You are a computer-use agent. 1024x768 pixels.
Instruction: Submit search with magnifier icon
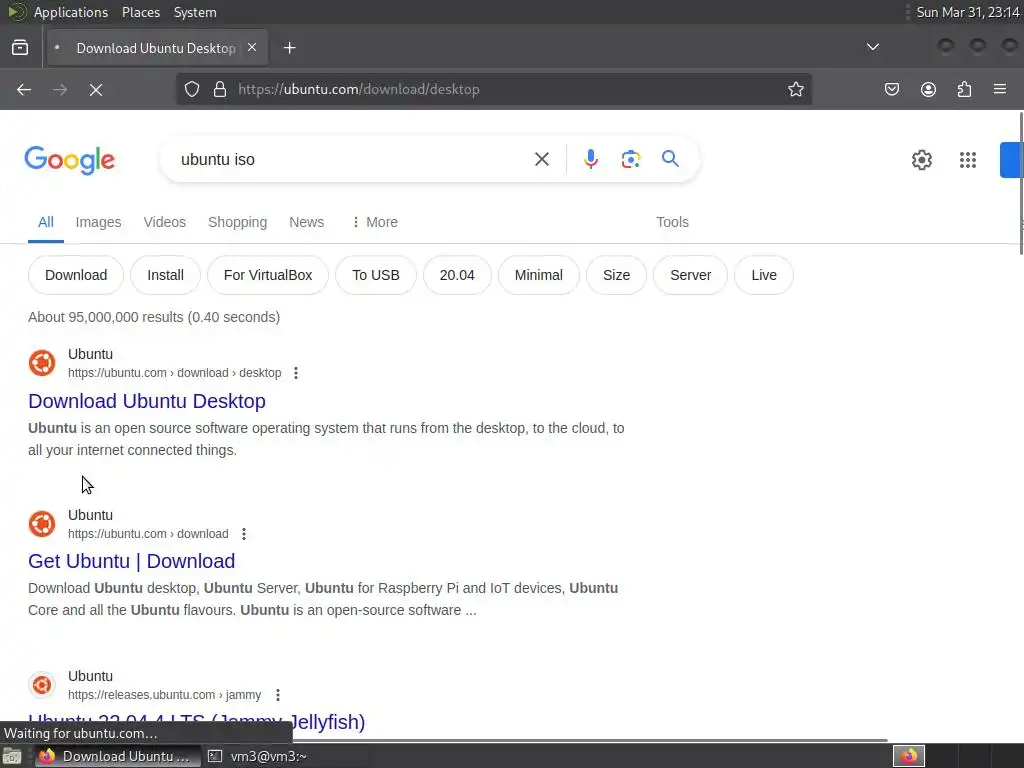pos(670,159)
